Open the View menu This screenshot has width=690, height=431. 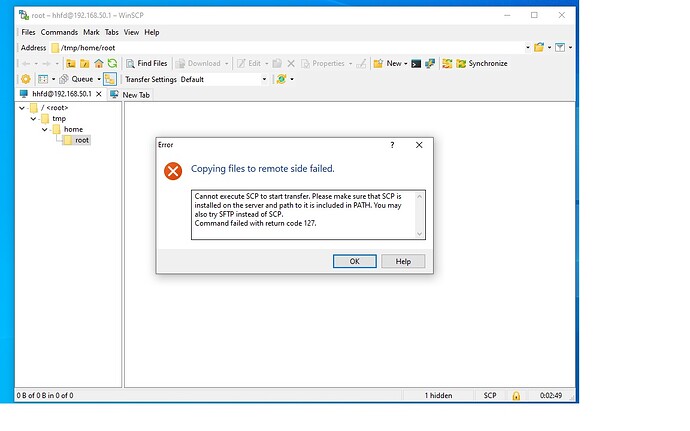click(131, 32)
